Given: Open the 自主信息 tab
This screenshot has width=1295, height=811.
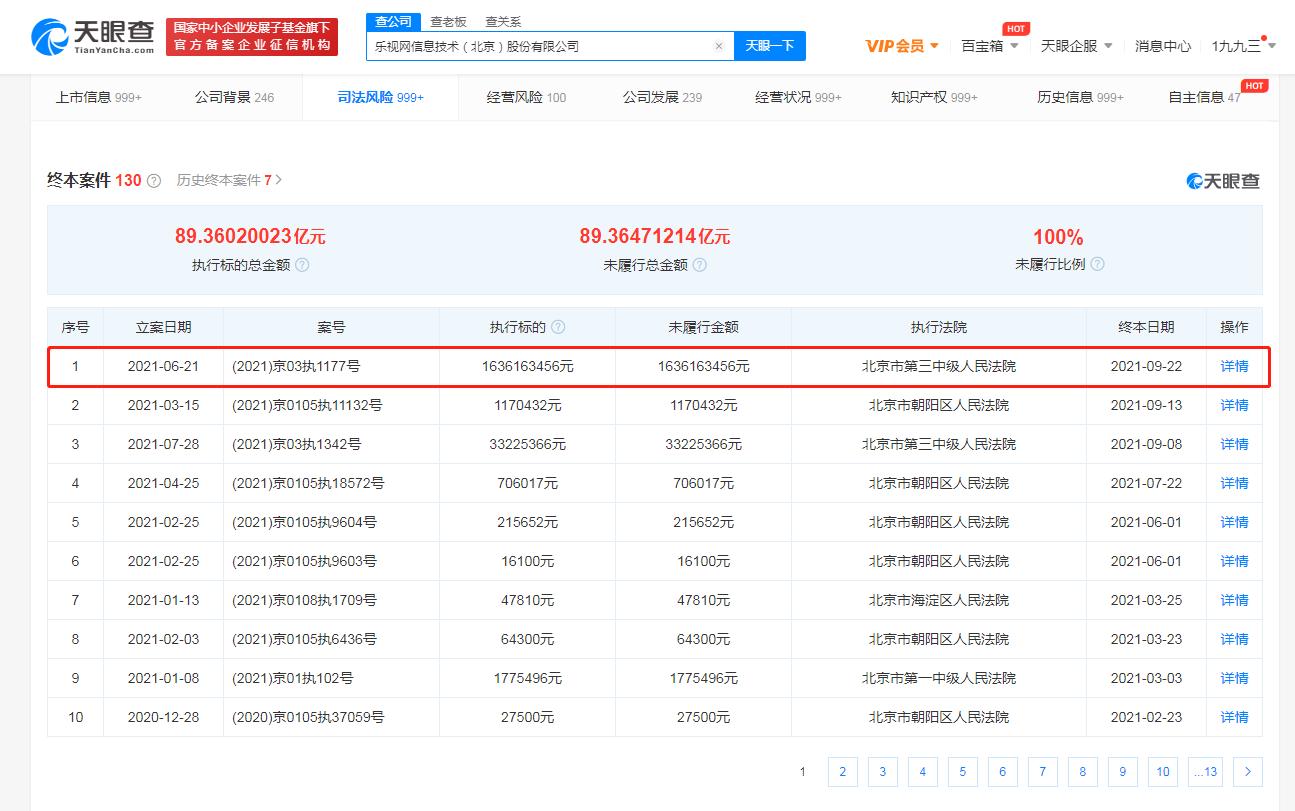Looking at the screenshot, I should pos(1205,97).
